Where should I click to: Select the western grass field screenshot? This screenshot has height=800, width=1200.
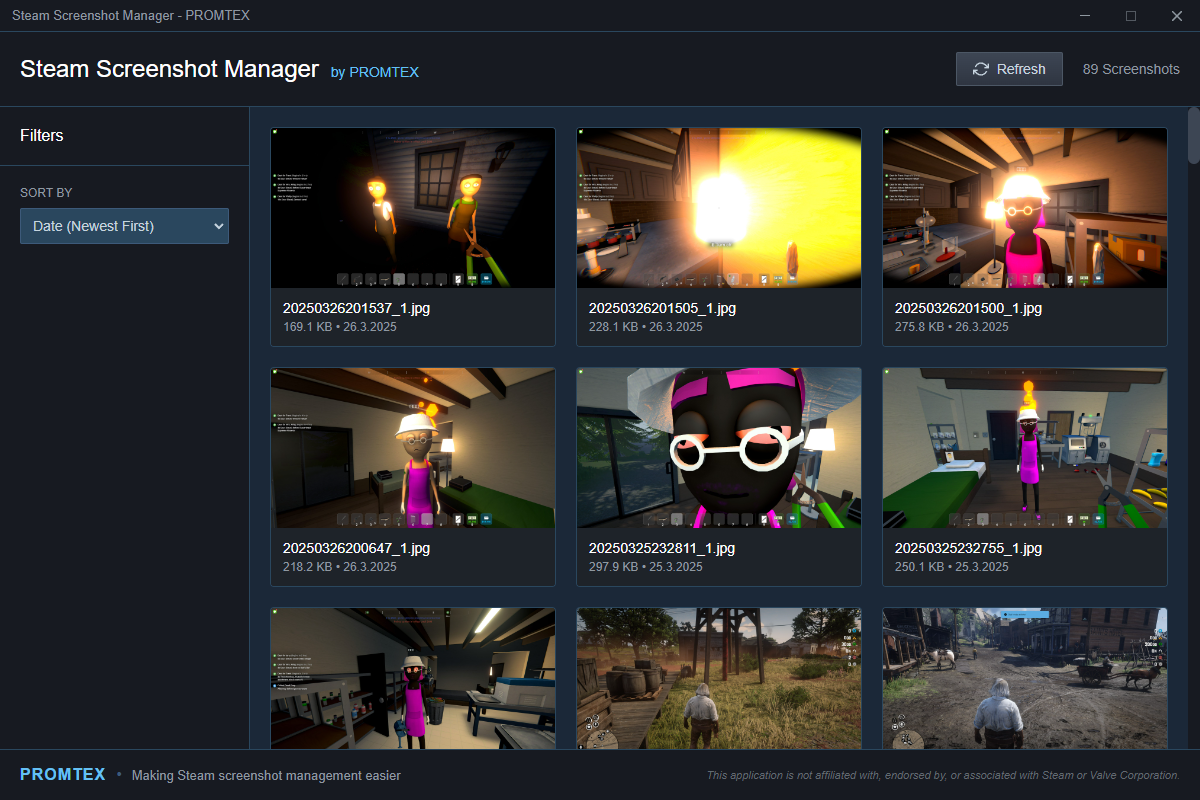[x=719, y=678]
